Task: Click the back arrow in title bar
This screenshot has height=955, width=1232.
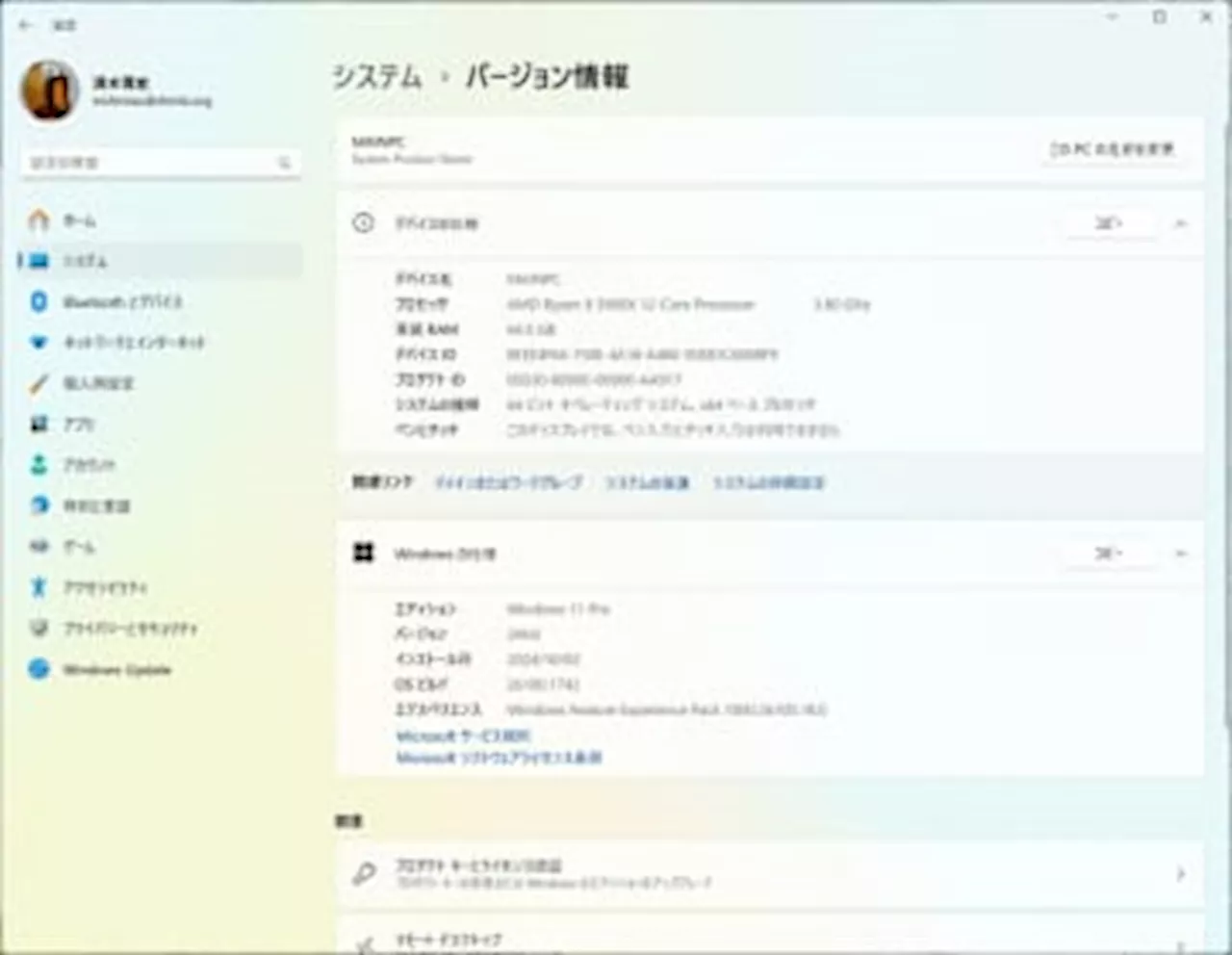Action: tap(26, 25)
